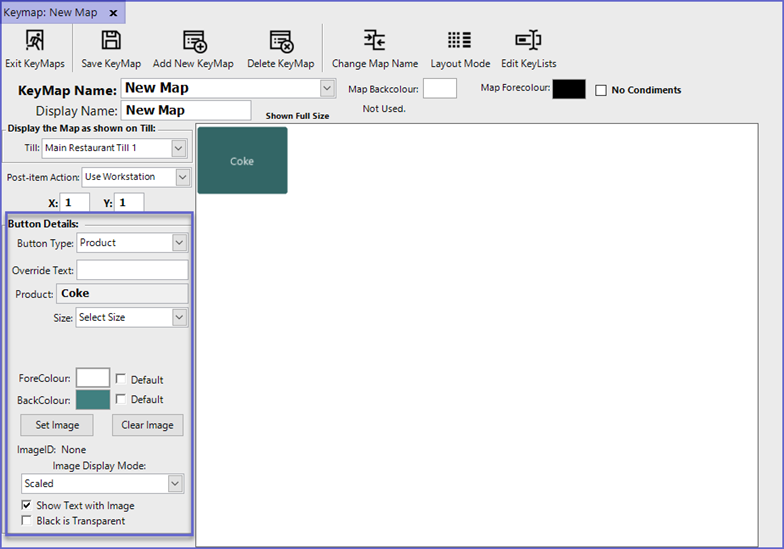Click the Delete KeyMap icon
The height and width of the screenshot is (549, 784).
(281, 41)
